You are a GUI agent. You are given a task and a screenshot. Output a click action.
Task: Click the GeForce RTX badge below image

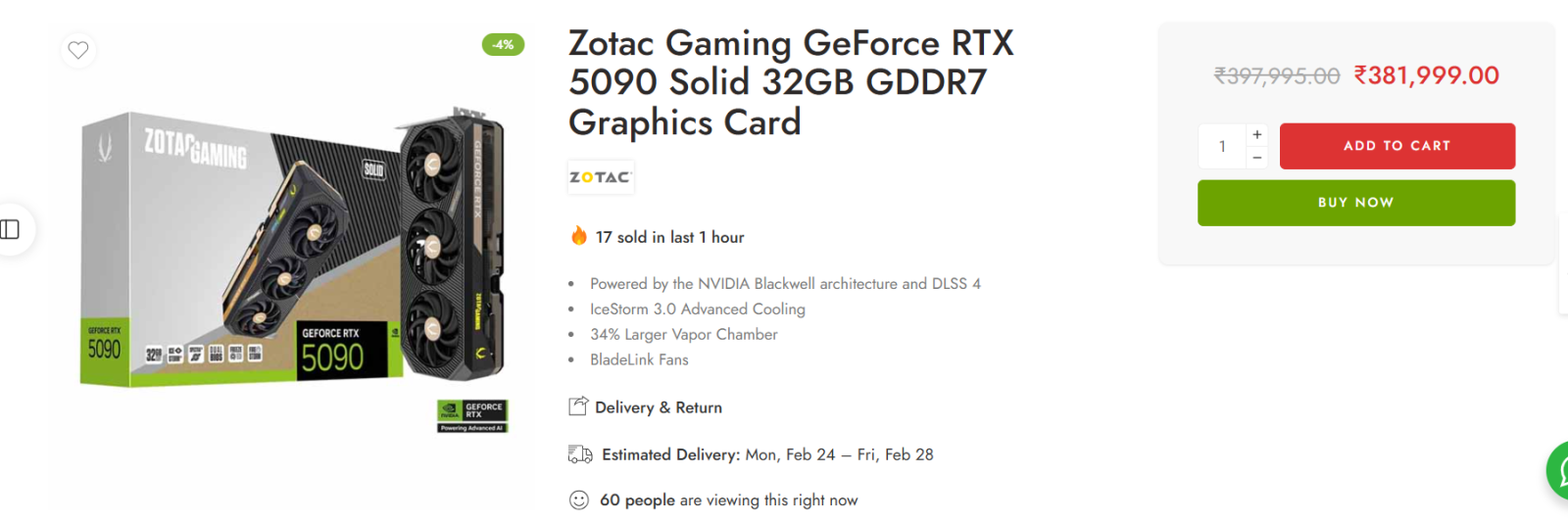click(x=472, y=415)
